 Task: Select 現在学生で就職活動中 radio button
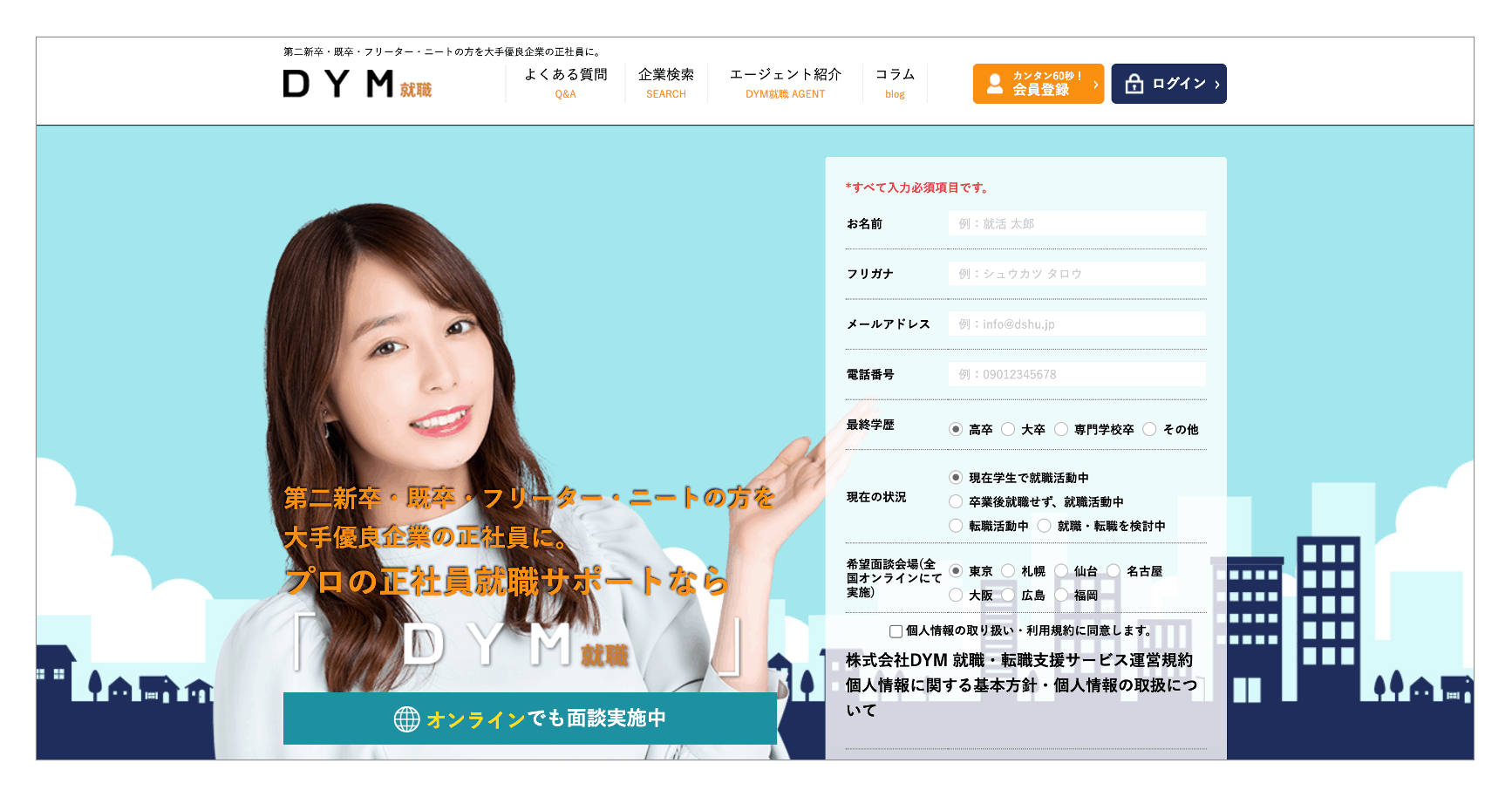[x=956, y=477]
